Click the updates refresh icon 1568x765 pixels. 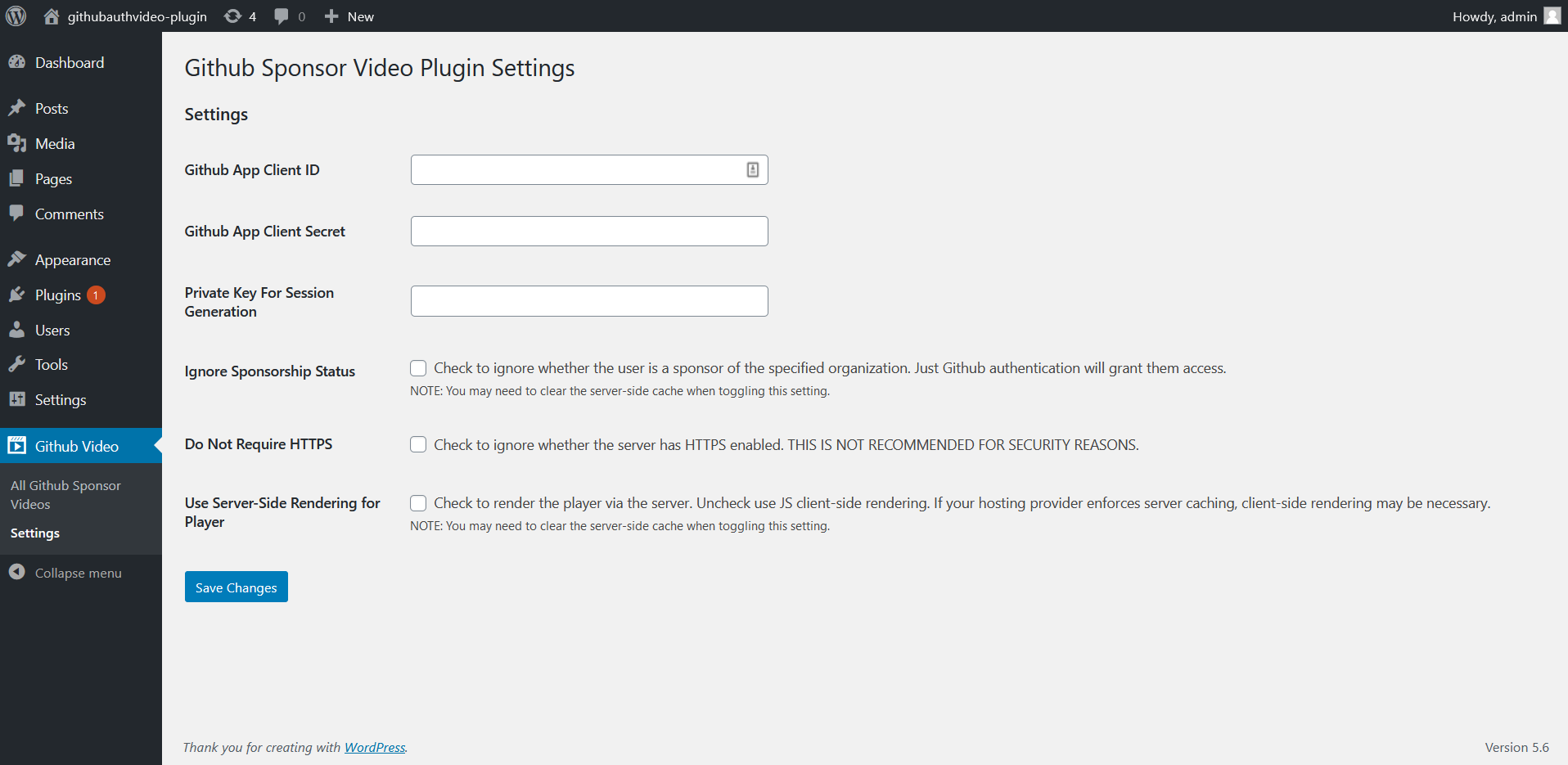pyautogui.click(x=233, y=16)
